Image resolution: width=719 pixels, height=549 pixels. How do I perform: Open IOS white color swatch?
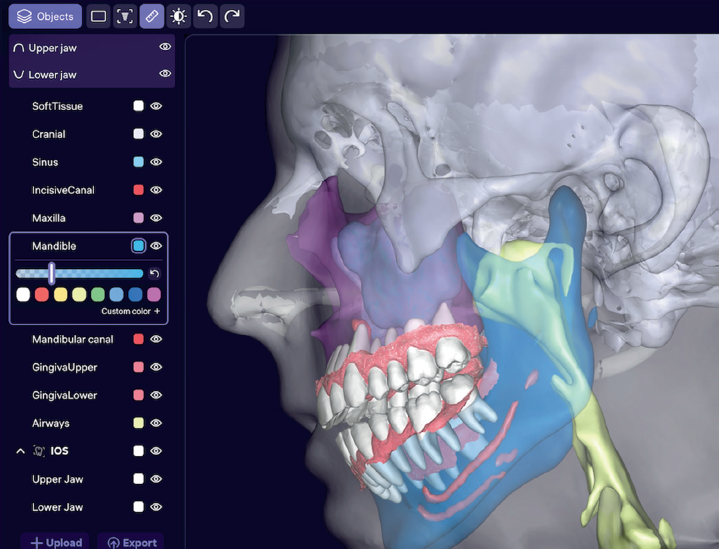pos(138,451)
